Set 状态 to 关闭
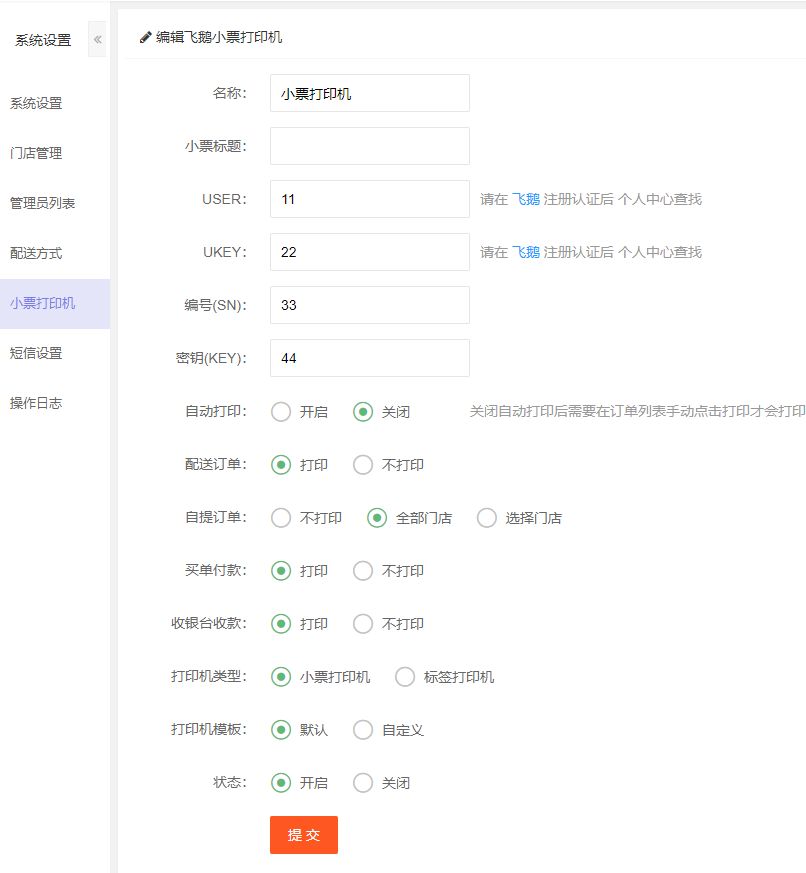 coord(363,783)
